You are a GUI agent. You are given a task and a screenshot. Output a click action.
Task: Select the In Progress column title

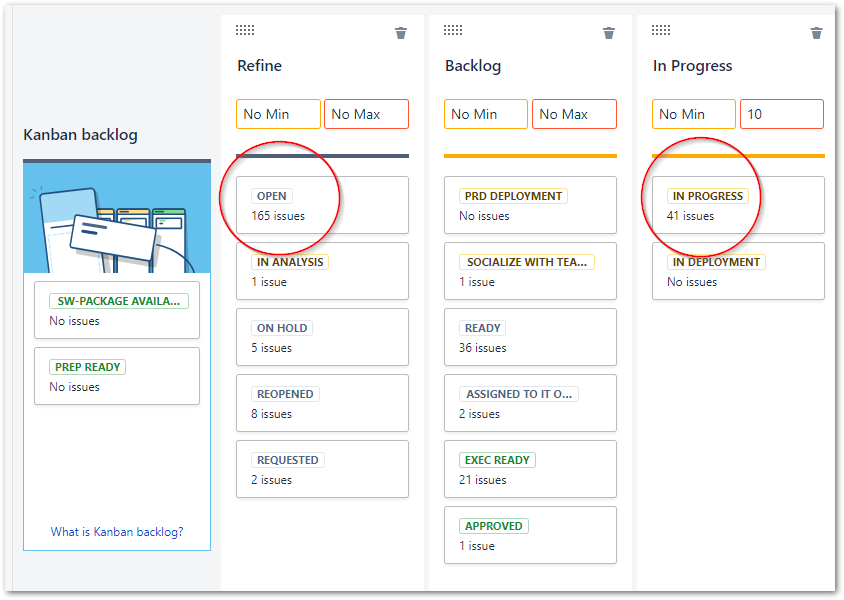click(x=693, y=66)
